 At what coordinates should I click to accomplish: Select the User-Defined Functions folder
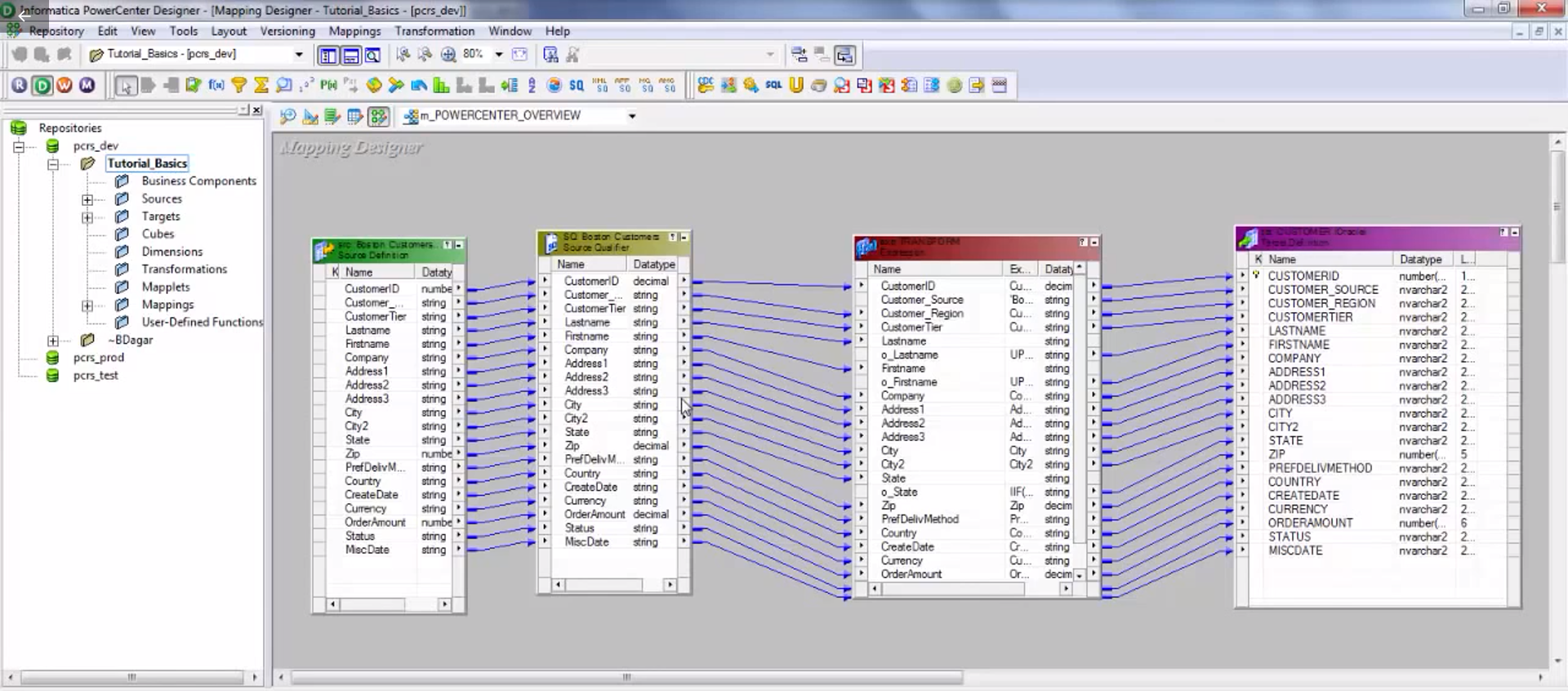[x=202, y=323]
